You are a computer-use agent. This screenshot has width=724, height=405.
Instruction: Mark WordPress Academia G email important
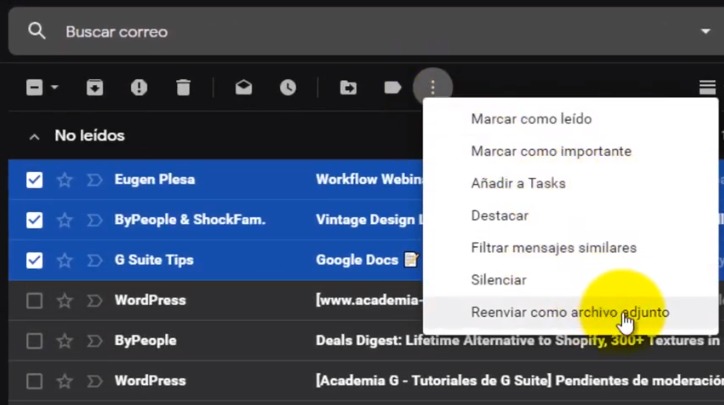pos(95,381)
